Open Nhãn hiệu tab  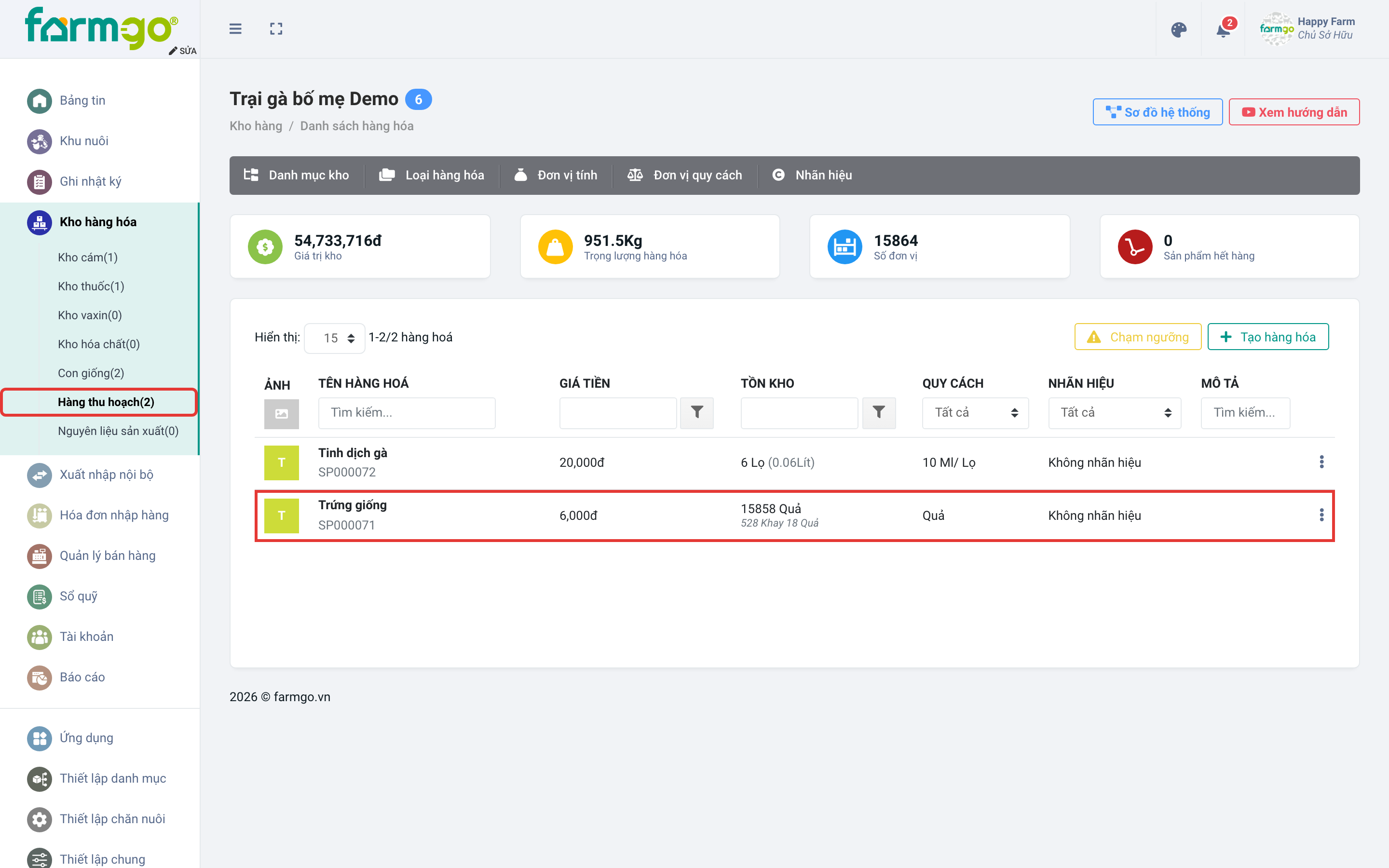(812, 175)
